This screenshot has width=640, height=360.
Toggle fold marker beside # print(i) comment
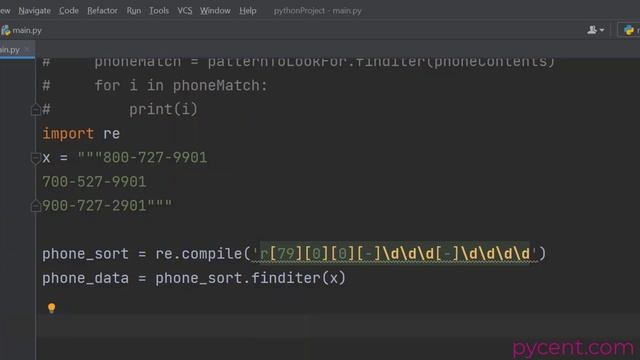(36, 109)
